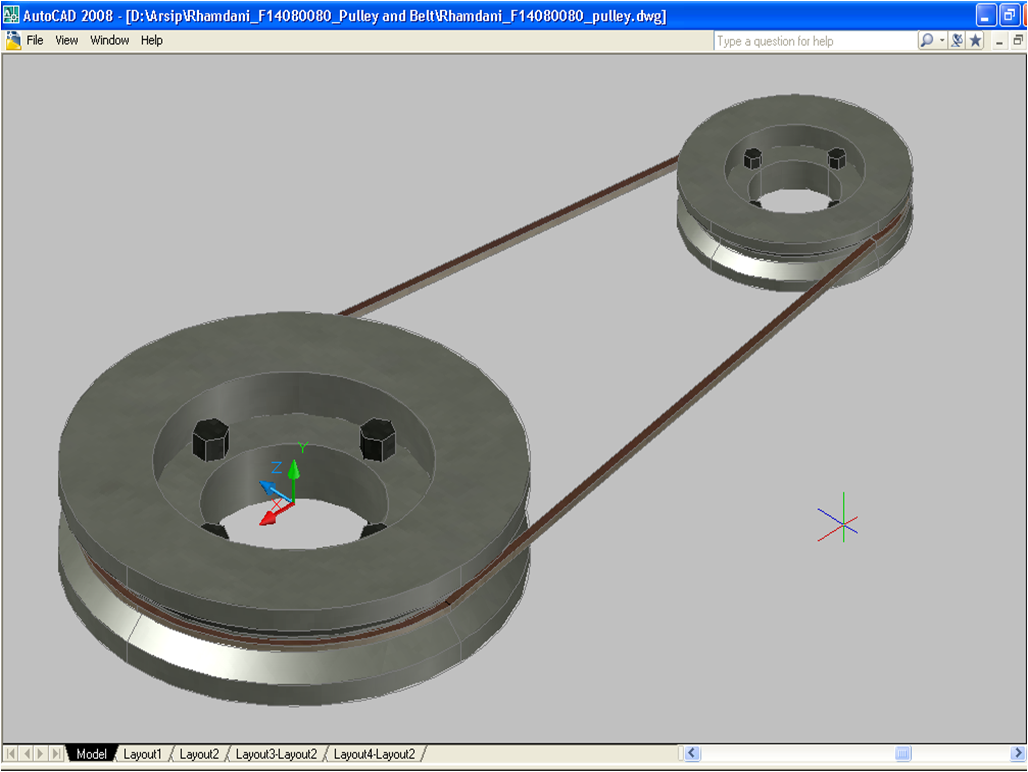Switch to the Layout1 tab
This screenshot has height=772, width=1028.
coord(142,754)
